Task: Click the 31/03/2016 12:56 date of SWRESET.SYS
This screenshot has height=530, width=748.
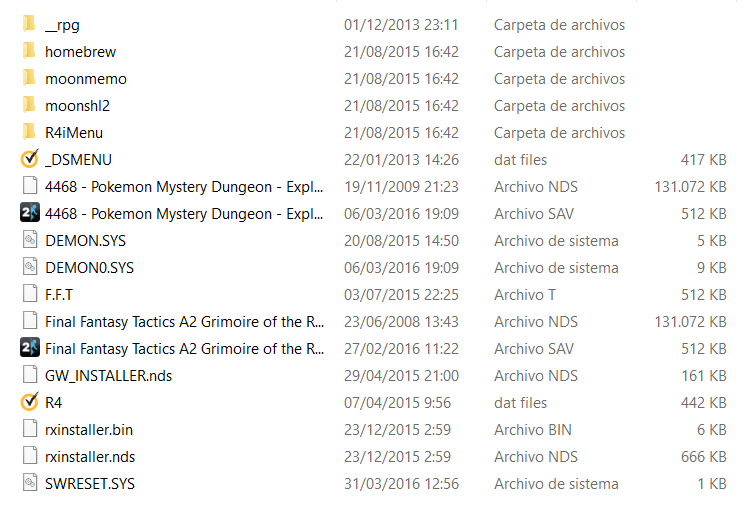Action: pos(401,483)
